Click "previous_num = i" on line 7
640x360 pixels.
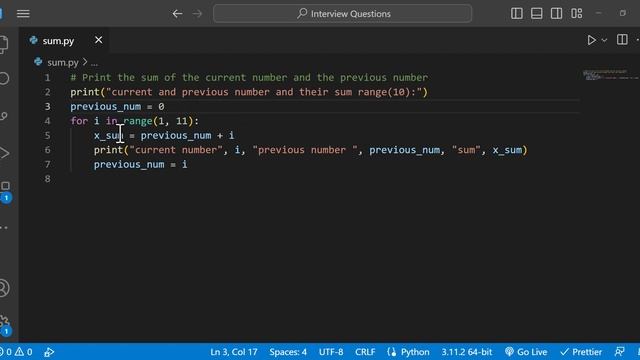point(140,164)
